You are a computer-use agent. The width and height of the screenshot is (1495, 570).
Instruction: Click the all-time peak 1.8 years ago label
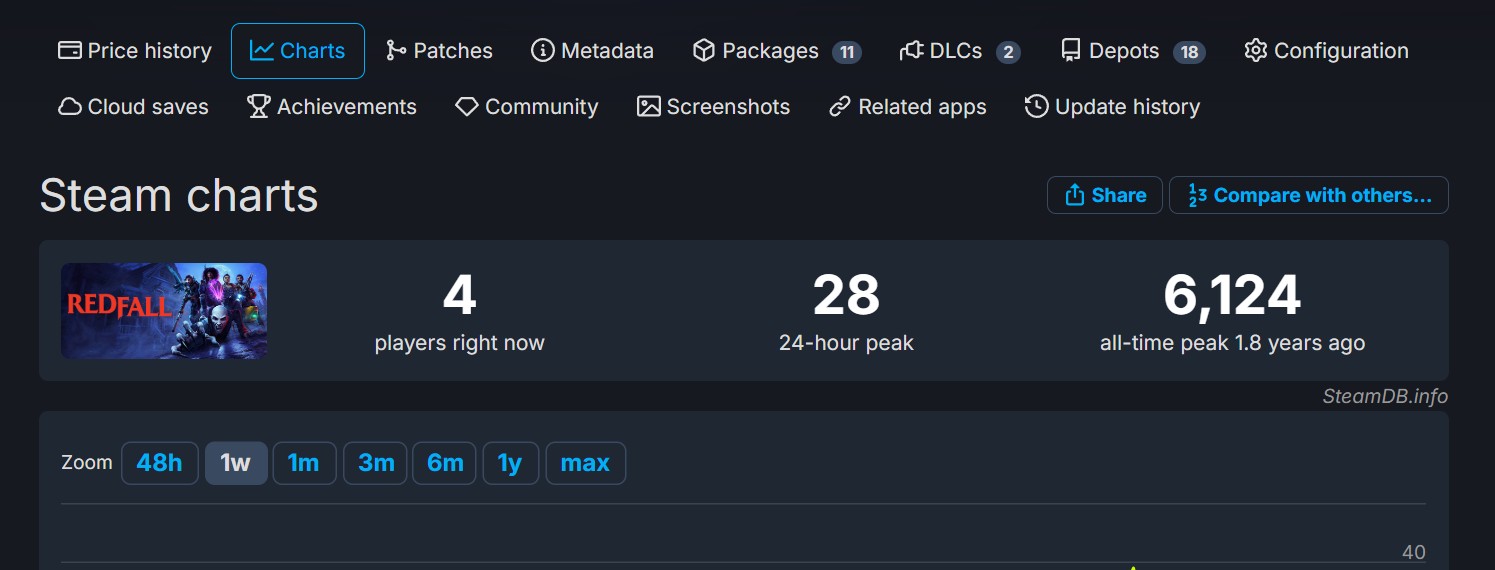pos(1232,343)
